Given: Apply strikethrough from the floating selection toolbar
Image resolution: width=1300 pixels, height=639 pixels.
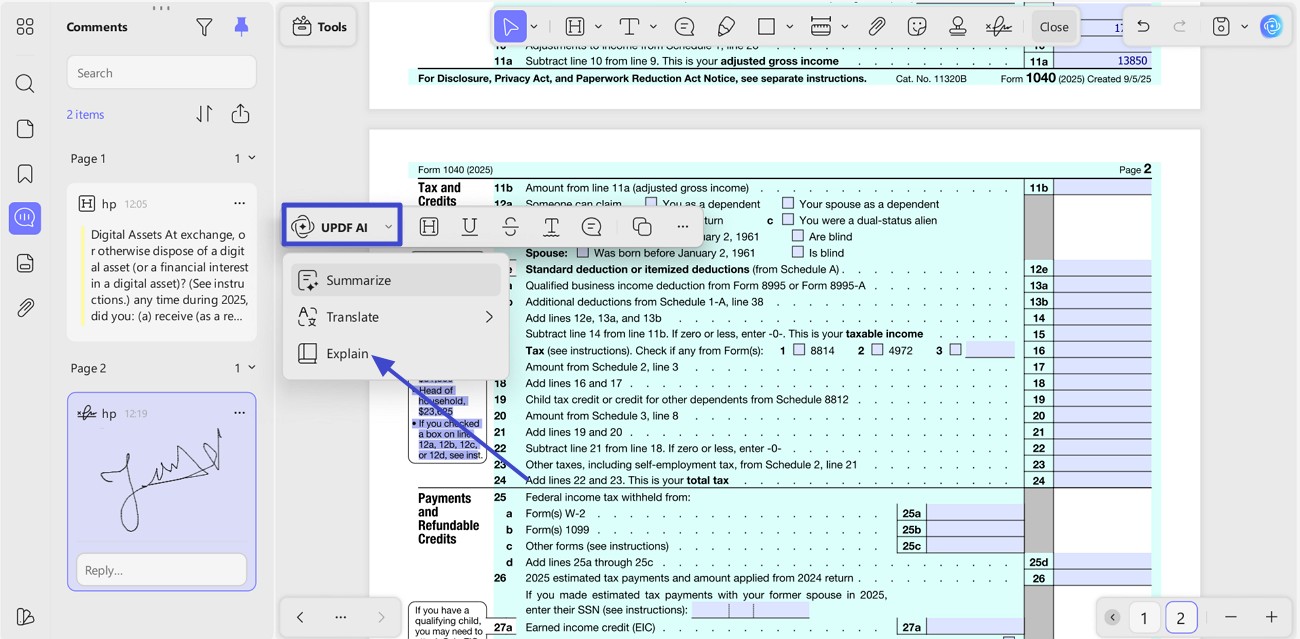Looking at the screenshot, I should [510, 227].
